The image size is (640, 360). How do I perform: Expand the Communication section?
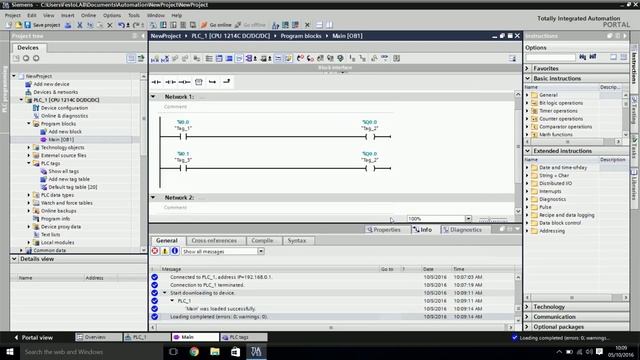[527, 317]
